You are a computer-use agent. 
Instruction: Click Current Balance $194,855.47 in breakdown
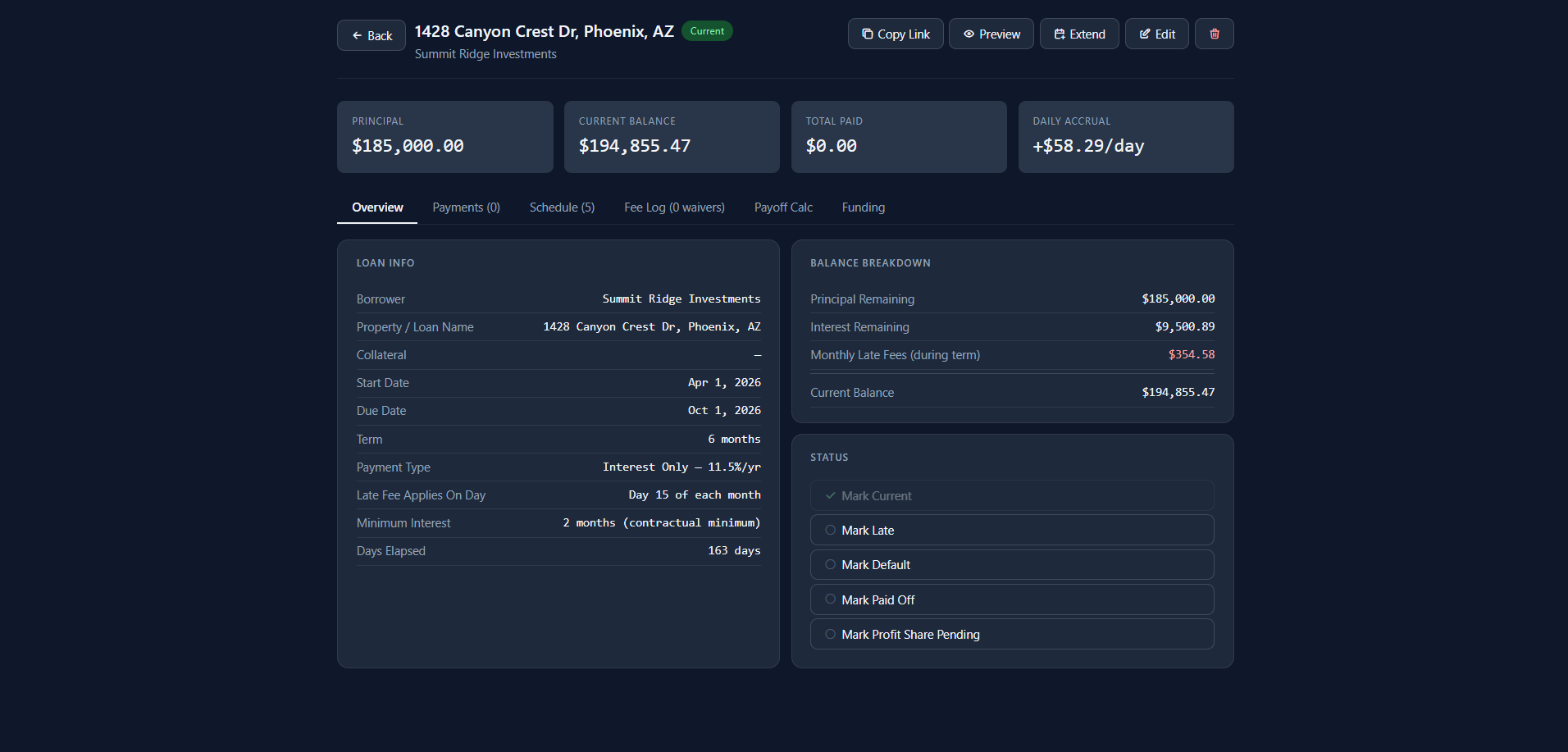[1178, 392]
